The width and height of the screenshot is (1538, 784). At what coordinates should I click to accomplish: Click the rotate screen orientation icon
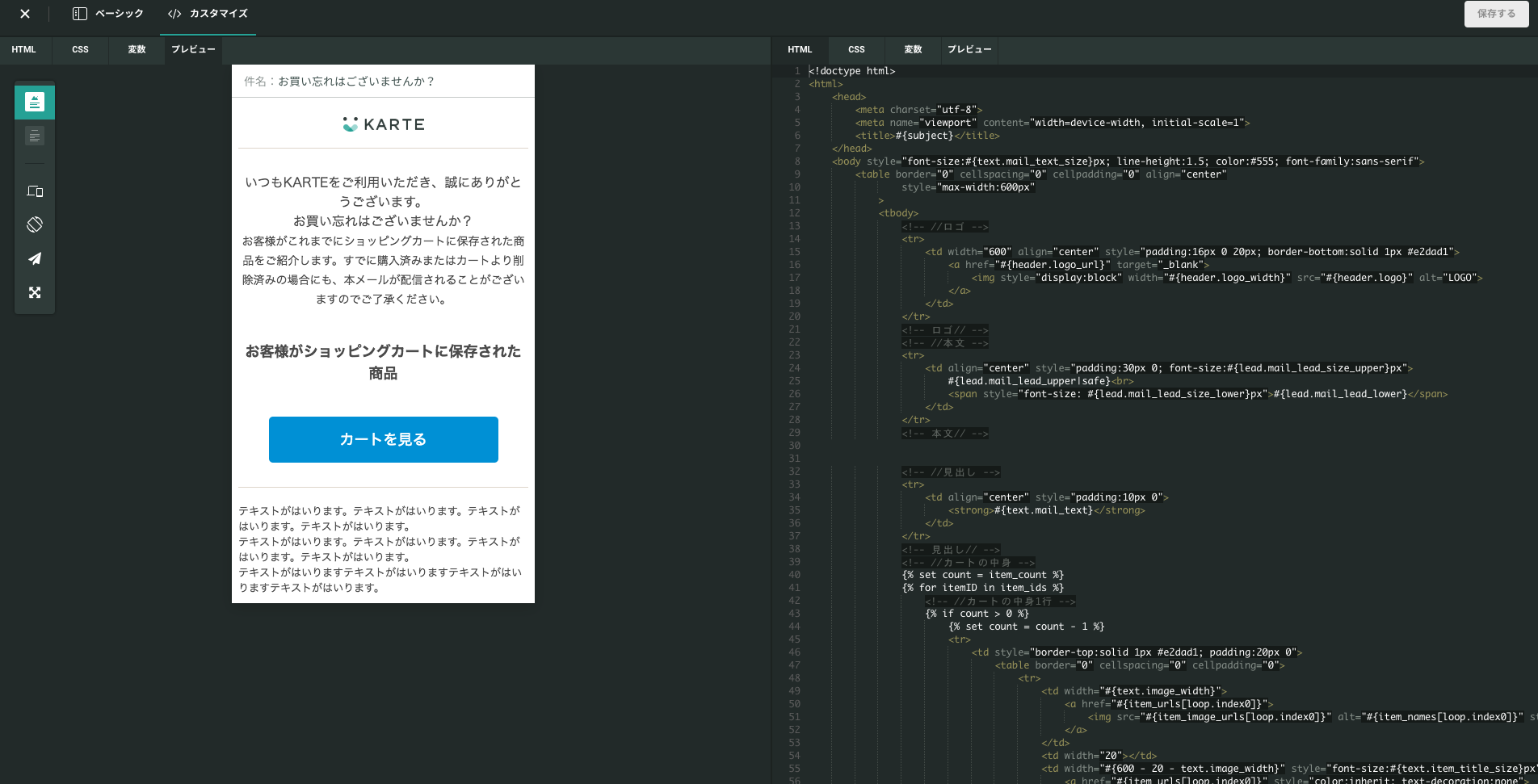[x=35, y=224]
